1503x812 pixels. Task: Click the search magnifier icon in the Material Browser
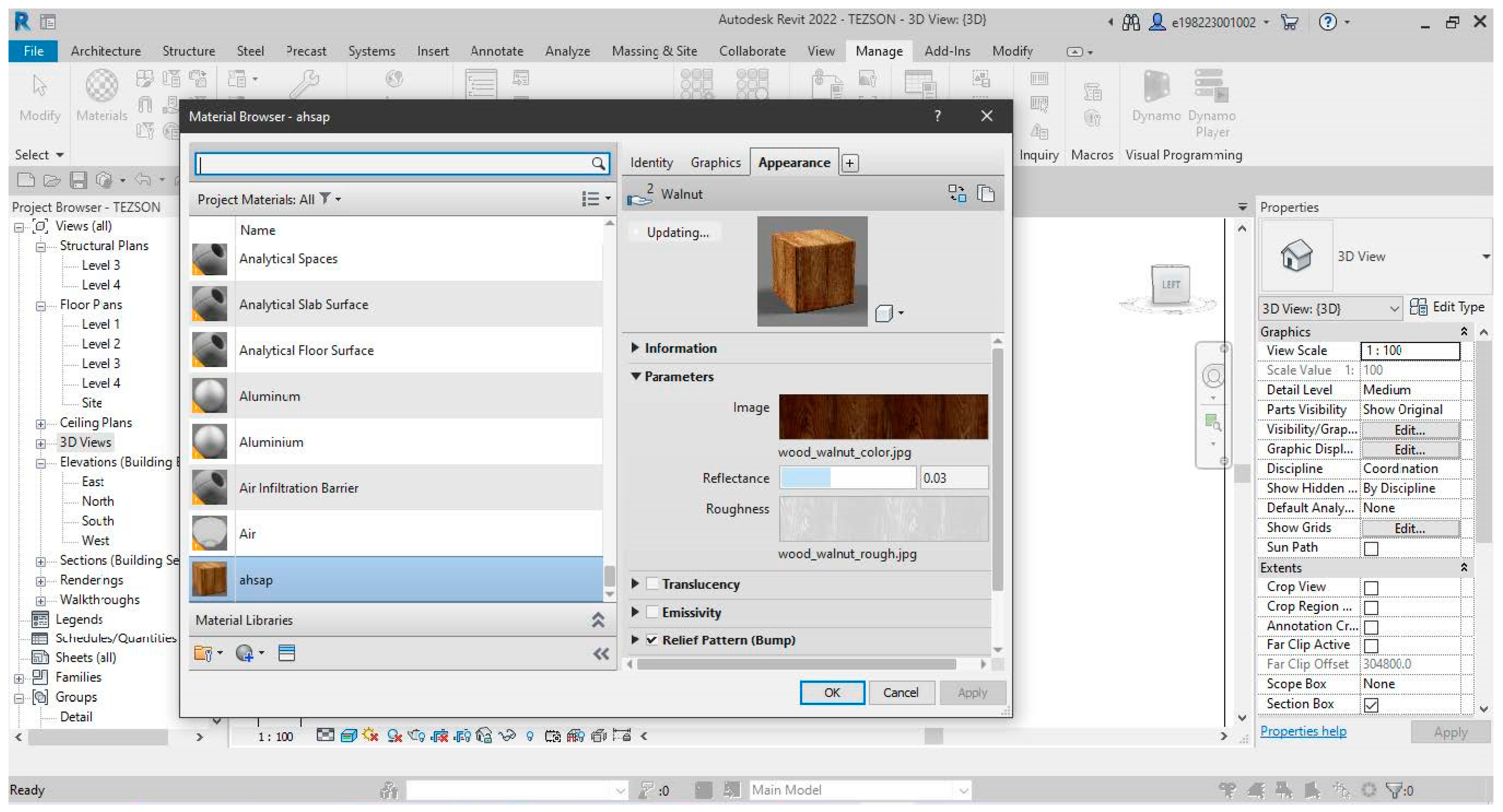click(x=598, y=163)
